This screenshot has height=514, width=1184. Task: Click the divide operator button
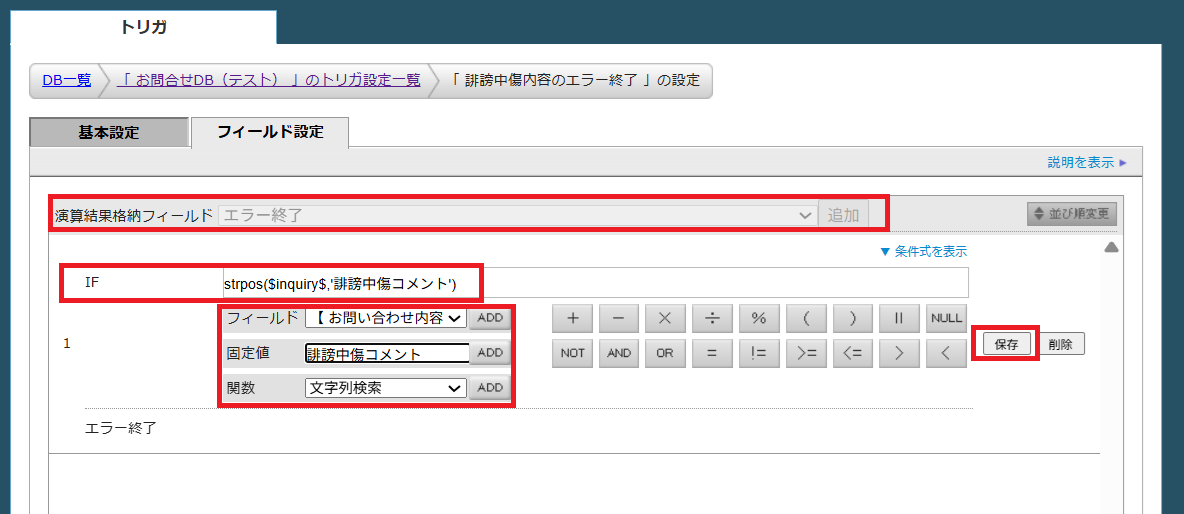click(x=712, y=319)
